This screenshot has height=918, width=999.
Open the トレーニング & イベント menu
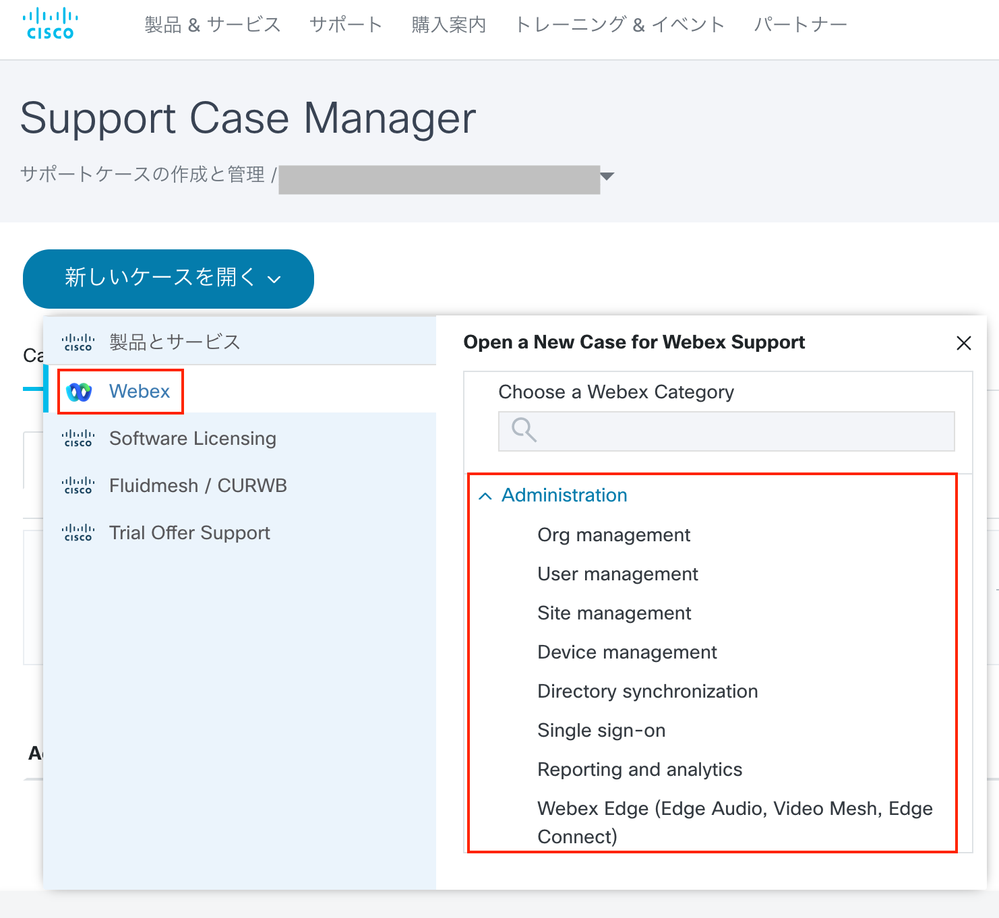[x=620, y=25]
